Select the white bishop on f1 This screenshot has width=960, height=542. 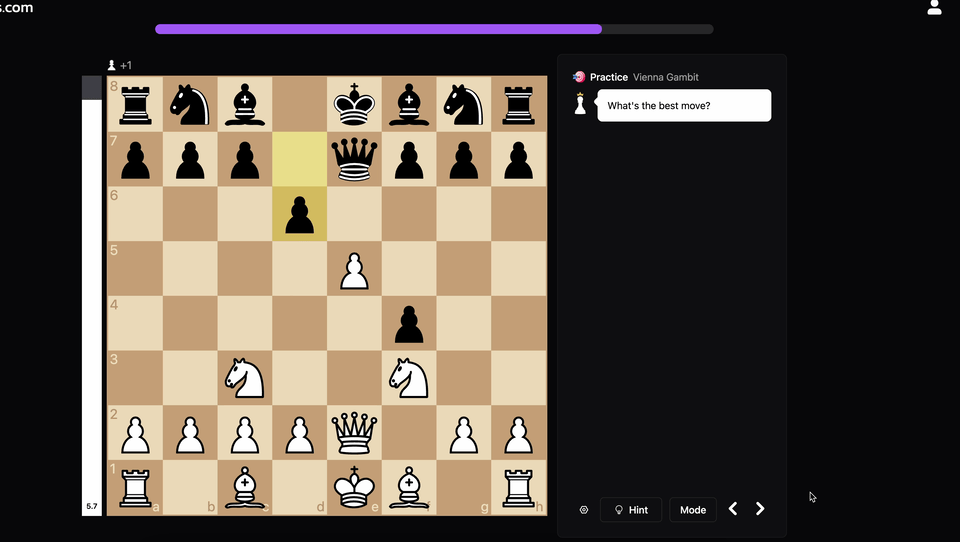[409, 487]
